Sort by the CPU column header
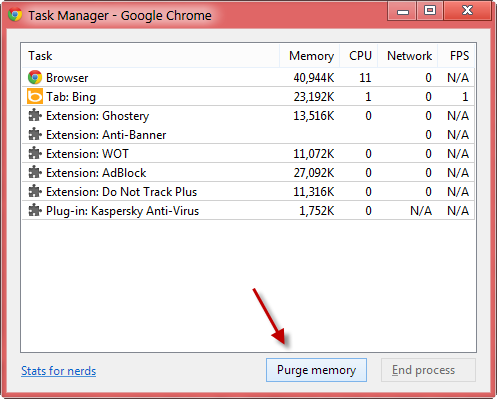This screenshot has height=399, width=497. coord(359,56)
